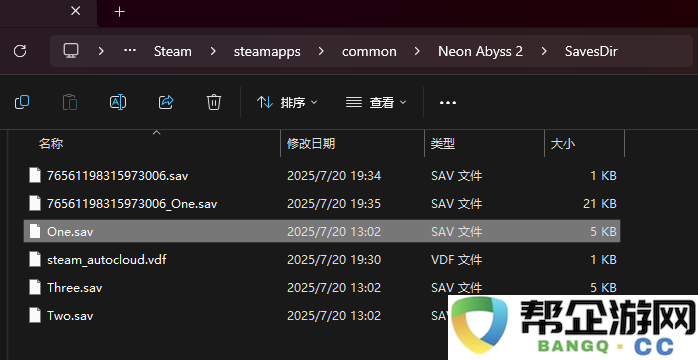
Task: Click the modified date of Two.sav
Action: [334, 316]
